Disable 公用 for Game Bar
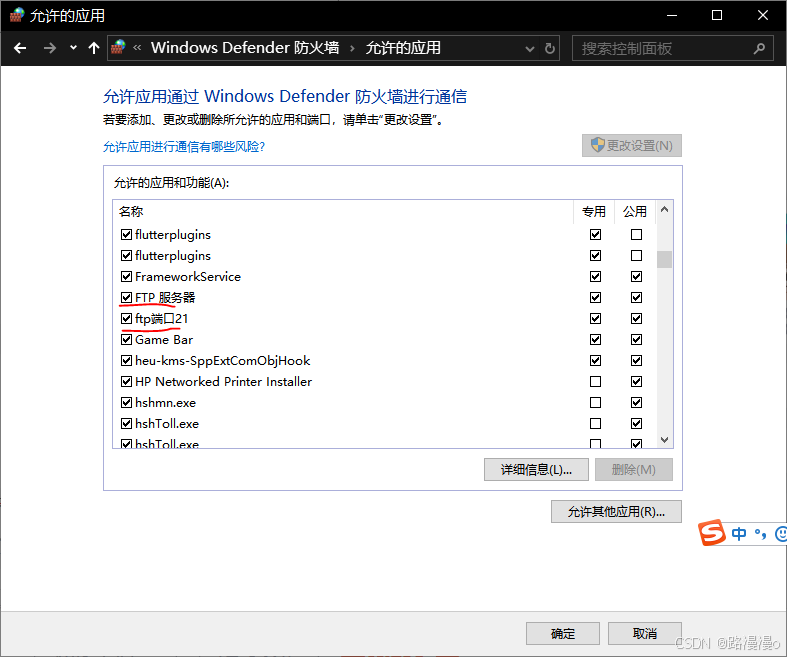Image resolution: width=787 pixels, height=657 pixels. pyautogui.click(x=636, y=340)
